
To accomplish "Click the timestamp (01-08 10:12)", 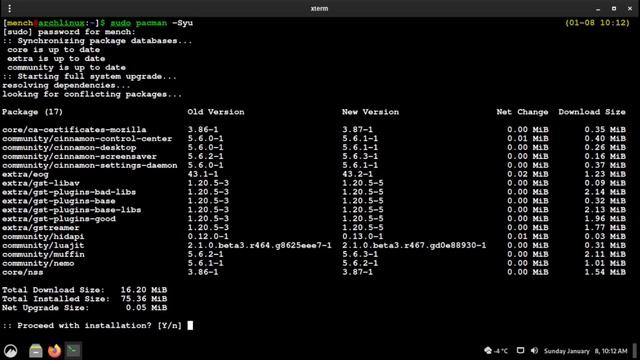I will [597, 23].
